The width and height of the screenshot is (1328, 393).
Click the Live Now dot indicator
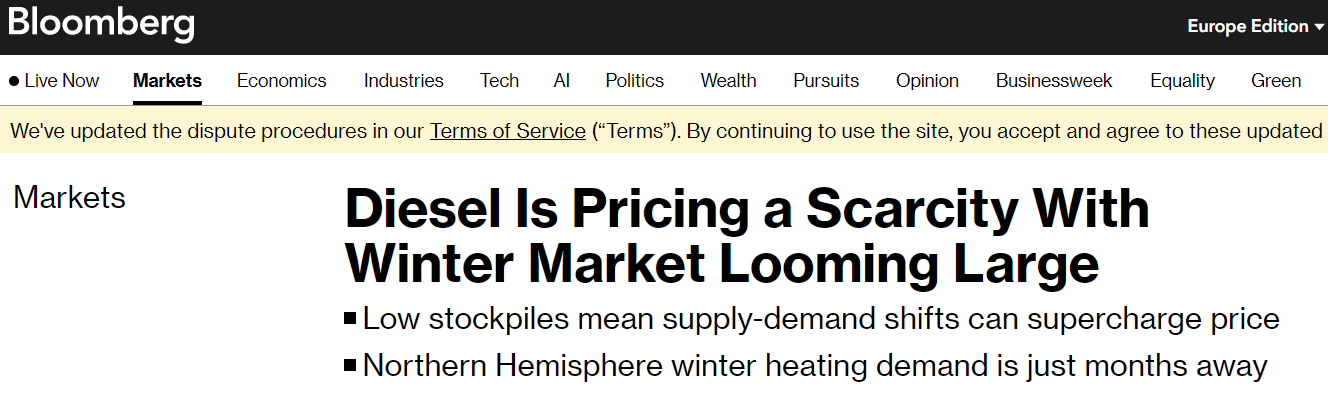(14, 82)
